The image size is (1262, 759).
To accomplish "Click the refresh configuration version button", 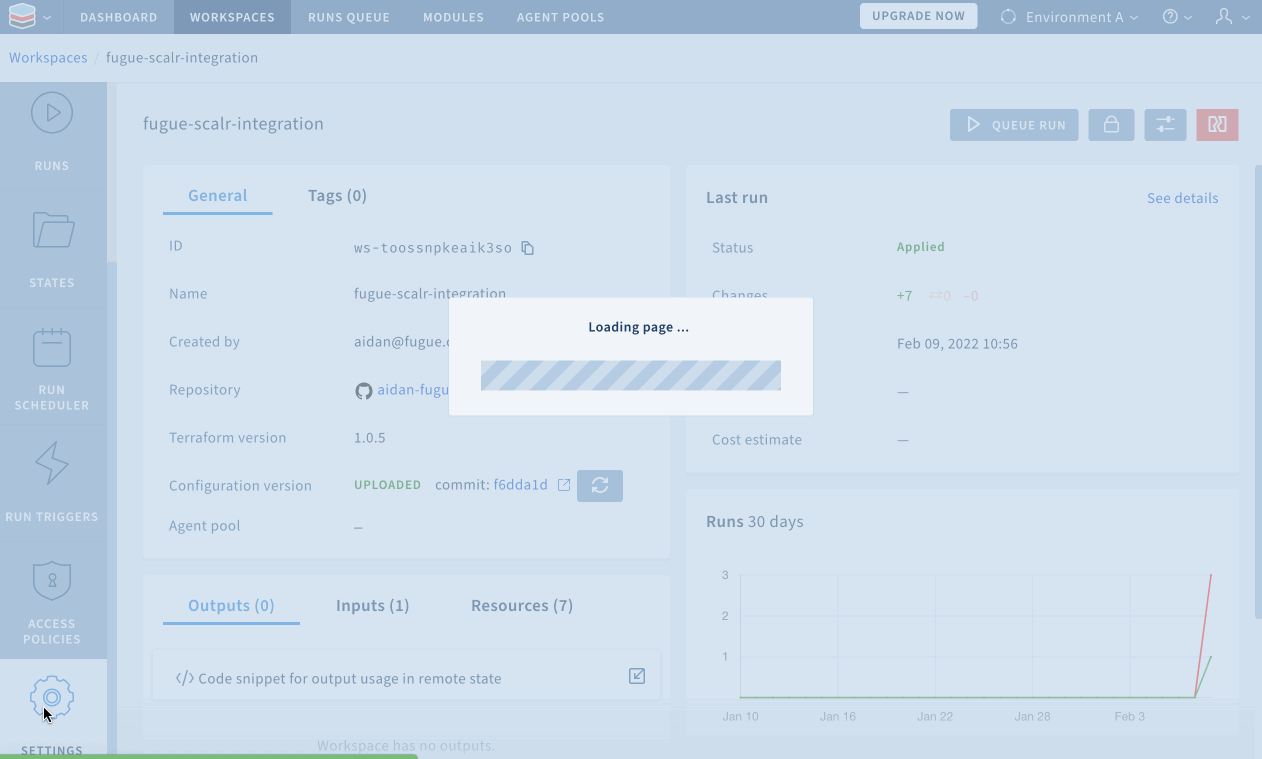I will (x=600, y=486).
